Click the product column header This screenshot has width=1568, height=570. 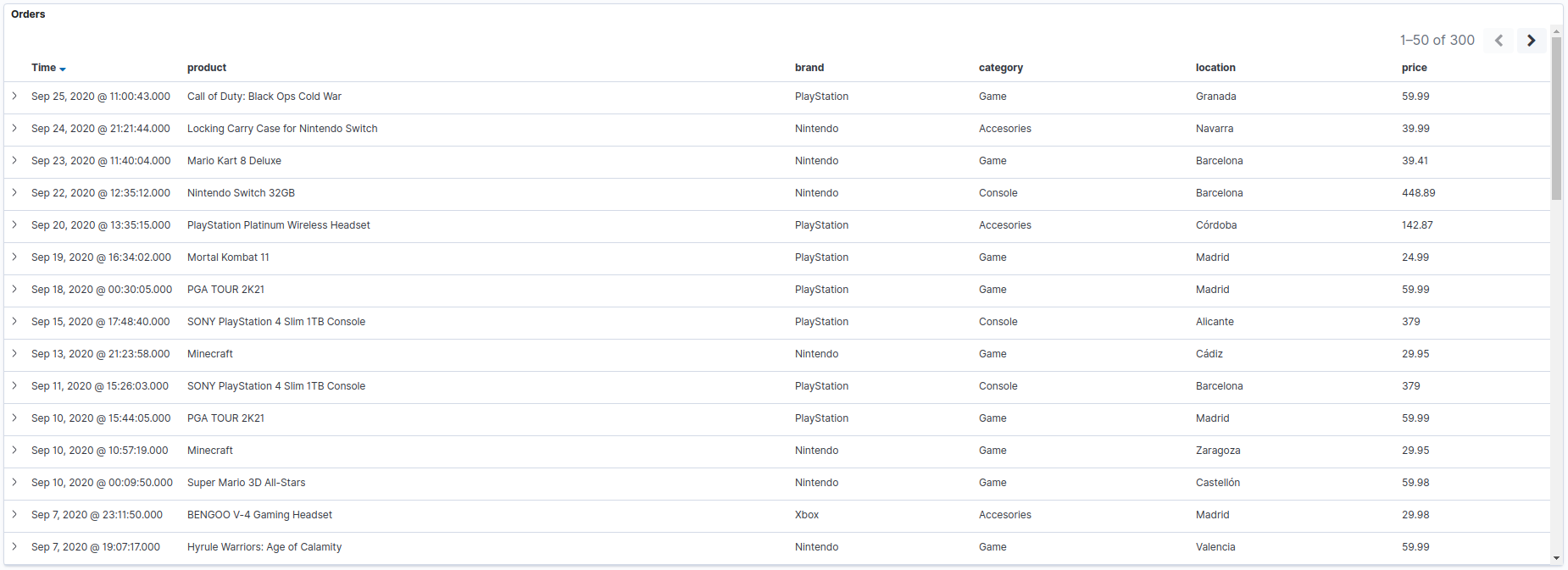207,68
